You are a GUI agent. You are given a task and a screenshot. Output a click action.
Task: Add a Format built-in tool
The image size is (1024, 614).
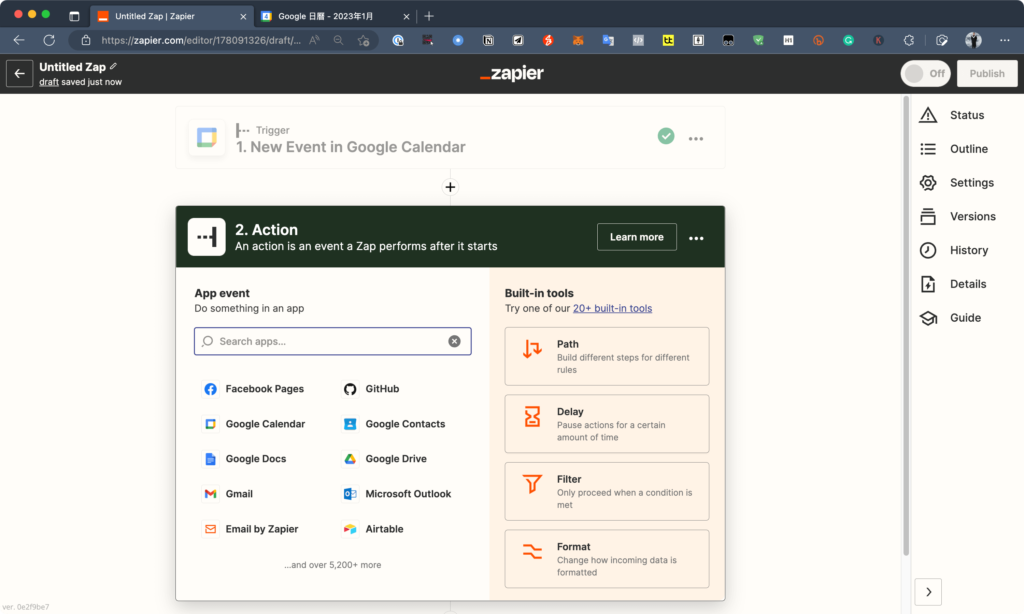coord(607,559)
